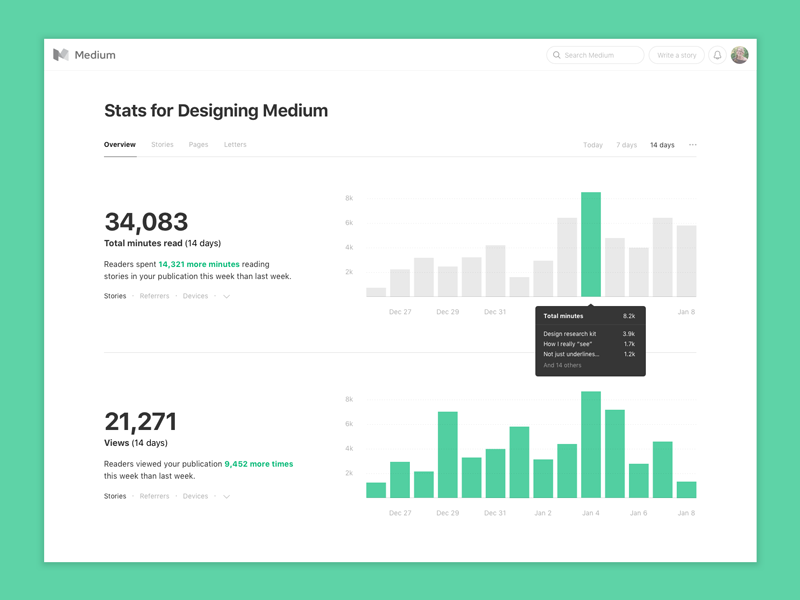Viewport: 800px width, 600px height.
Task: Select Stories filter under Views
Action: 115,496
